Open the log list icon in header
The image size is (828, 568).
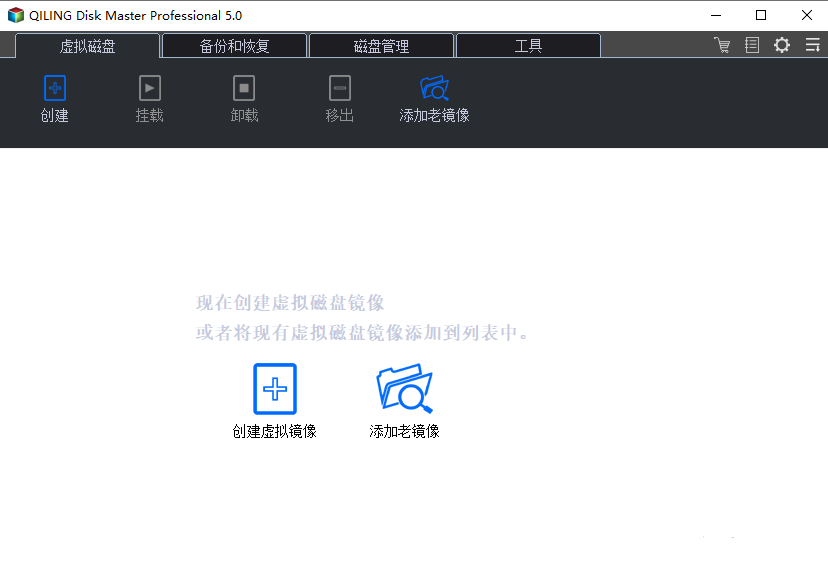pyautogui.click(x=752, y=45)
